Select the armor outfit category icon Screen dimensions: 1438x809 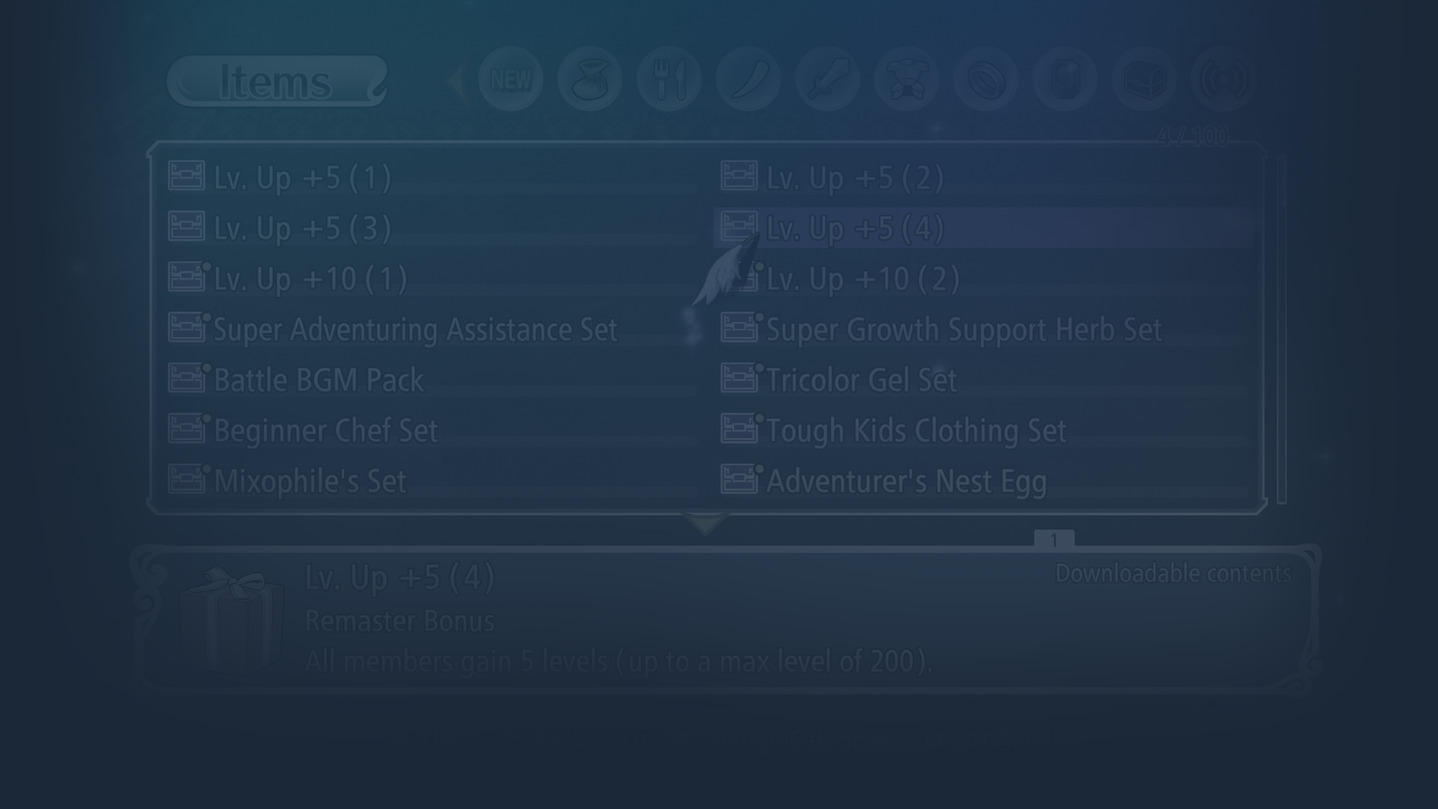point(906,80)
